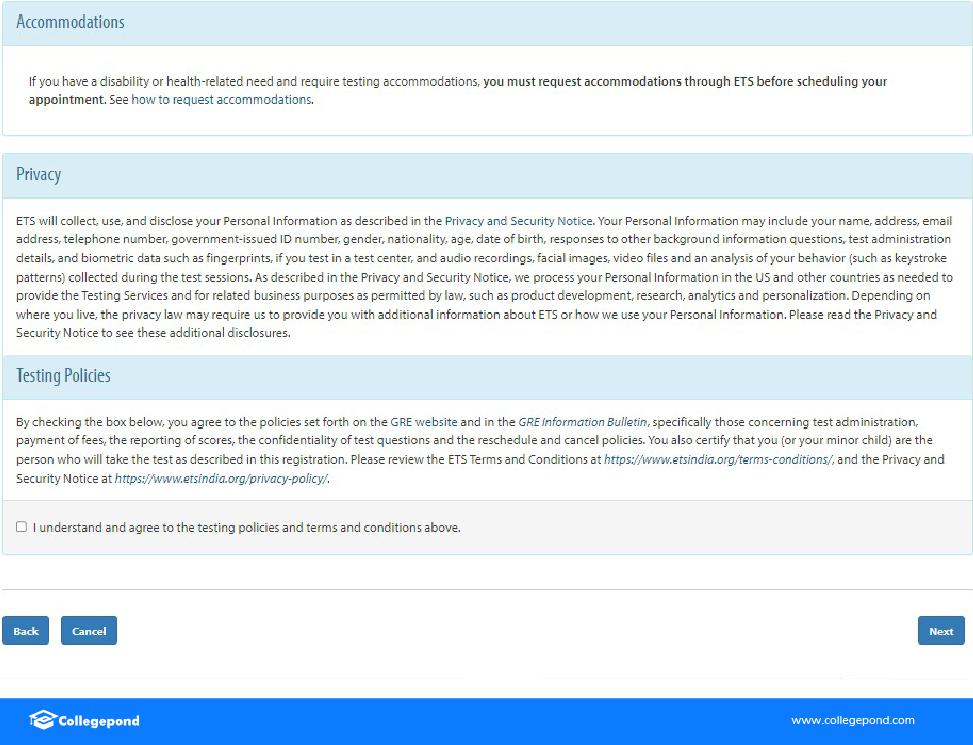Check the agree to testing policies checkbox
Image resolution: width=973 pixels, height=745 pixels.
pyautogui.click(x=22, y=527)
